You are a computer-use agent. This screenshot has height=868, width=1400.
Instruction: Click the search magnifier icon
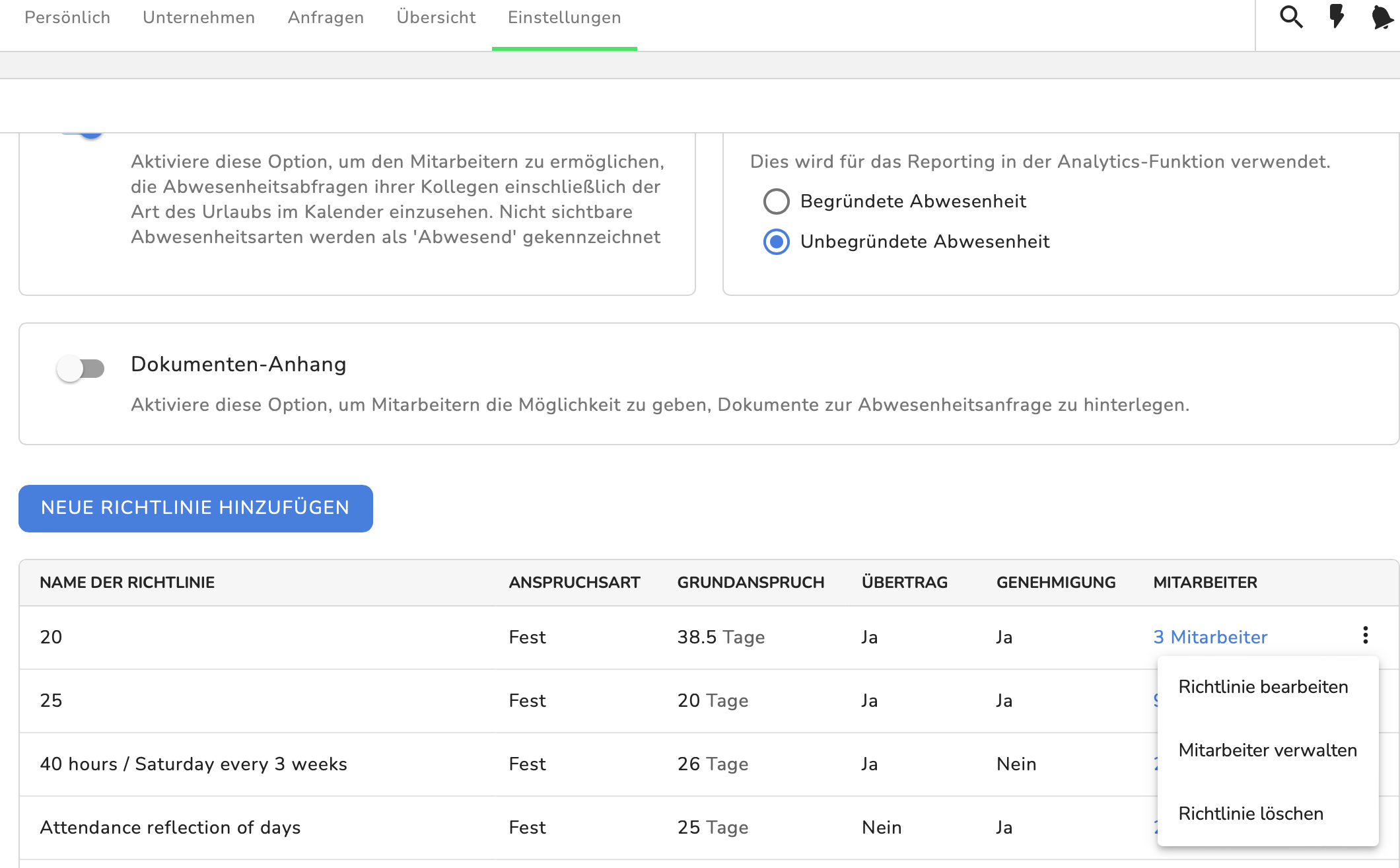(x=1291, y=17)
